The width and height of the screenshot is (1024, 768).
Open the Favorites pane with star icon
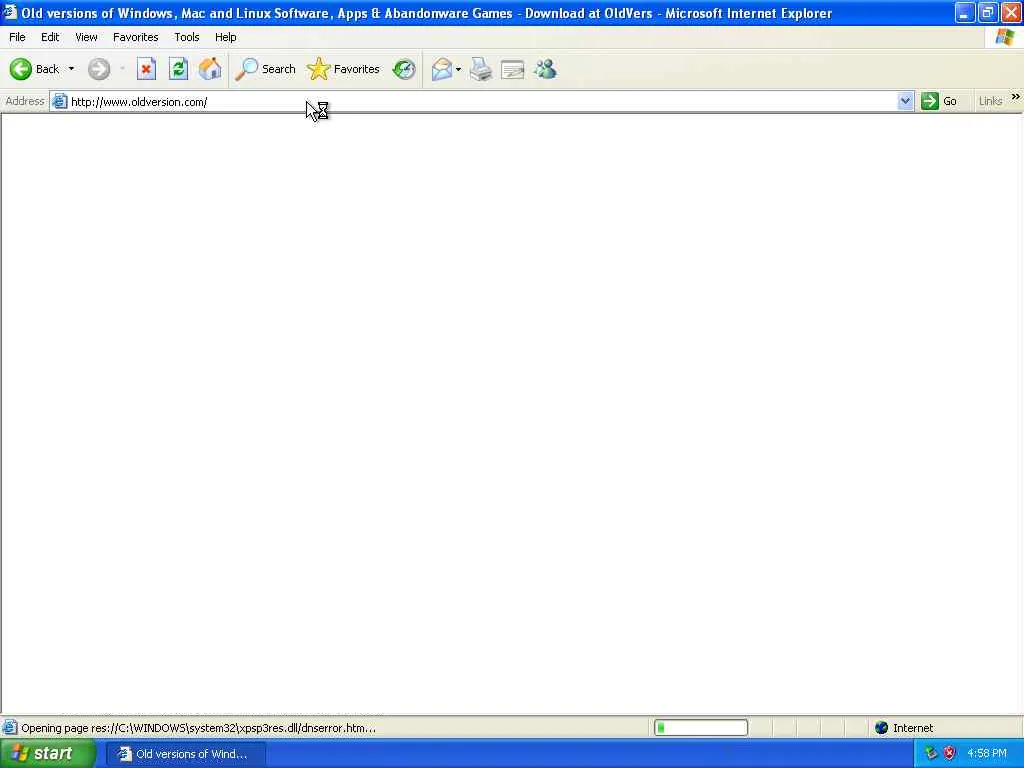tap(343, 69)
